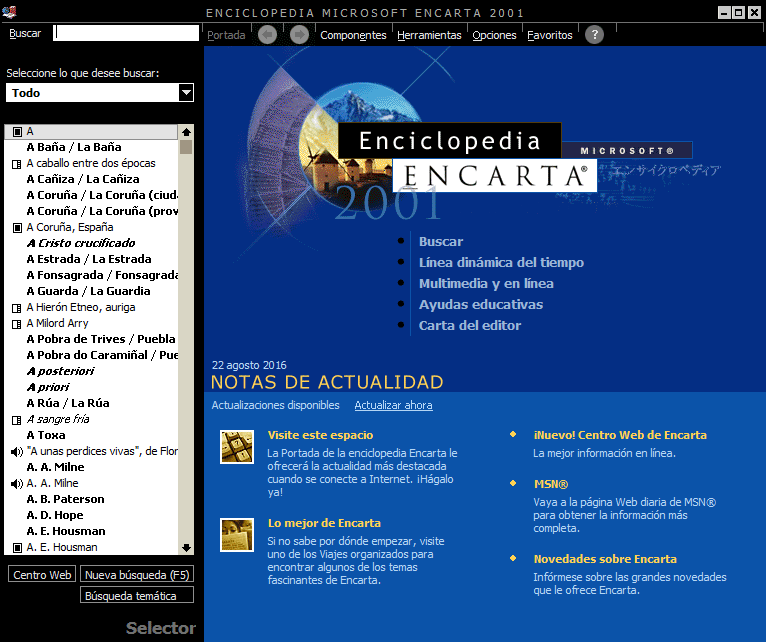Click the thumbnail for 'Lo mejor de Encarta'

pyautogui.click(x=237, y=535)
